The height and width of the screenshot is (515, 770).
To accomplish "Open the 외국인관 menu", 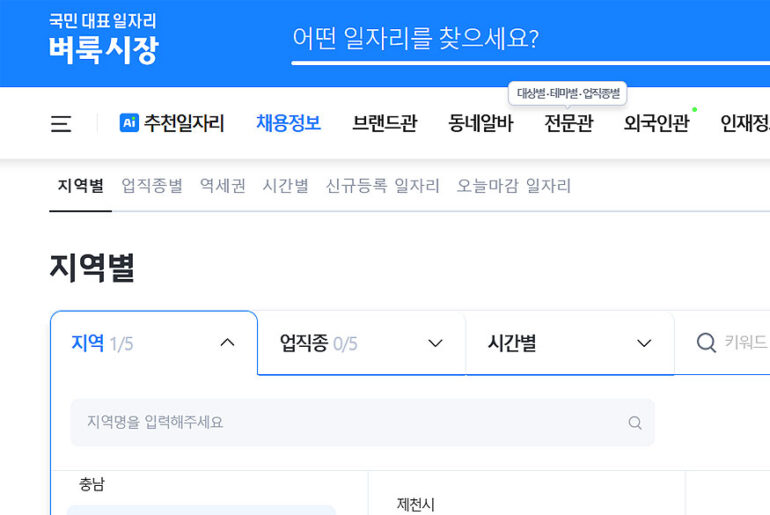I will point(656,124).
